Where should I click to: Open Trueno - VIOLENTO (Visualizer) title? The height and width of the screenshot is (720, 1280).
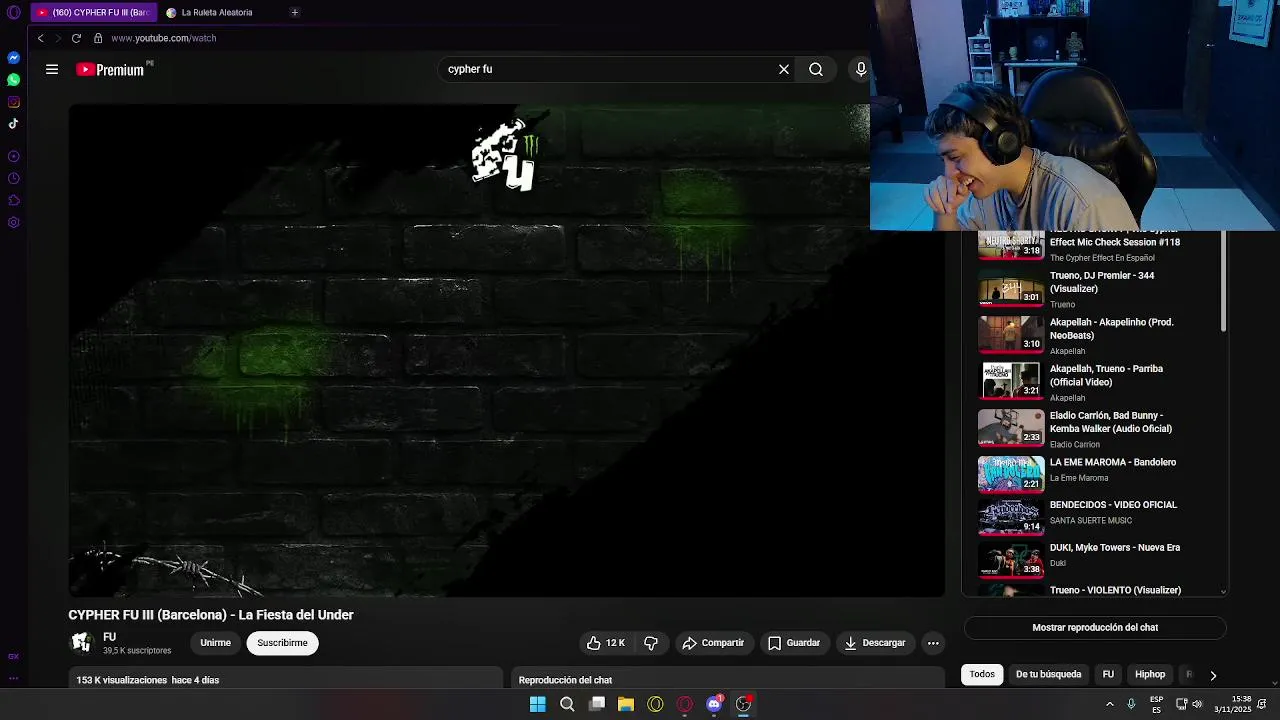point(1115,590)
